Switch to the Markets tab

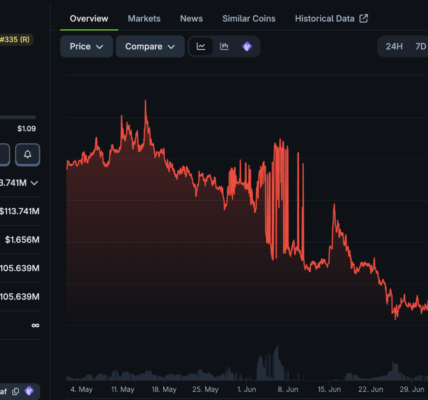[144, 19]
